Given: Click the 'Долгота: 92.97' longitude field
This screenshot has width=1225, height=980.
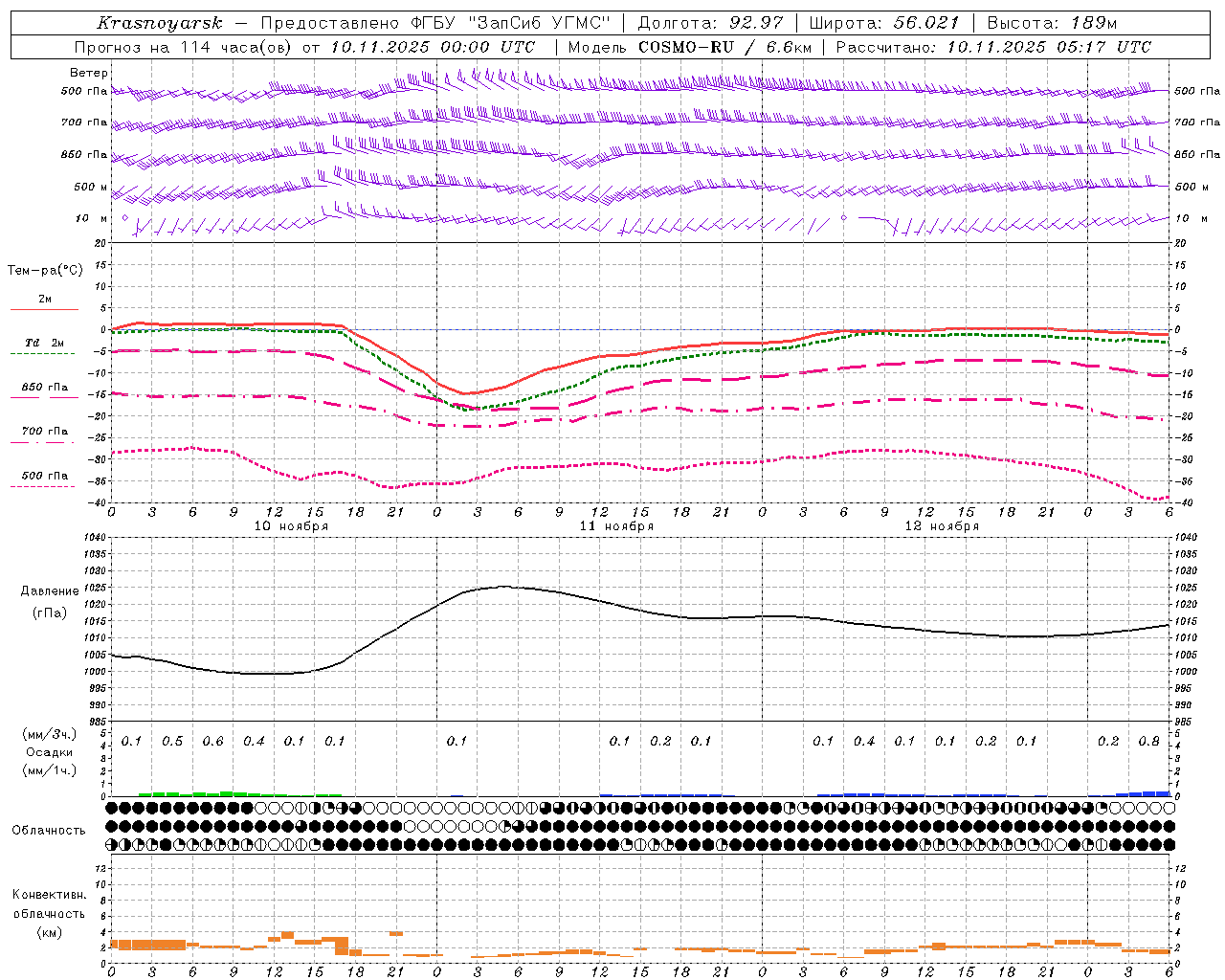Looking at the screenshot, I should pyautogui.click(x=710, y=23).
